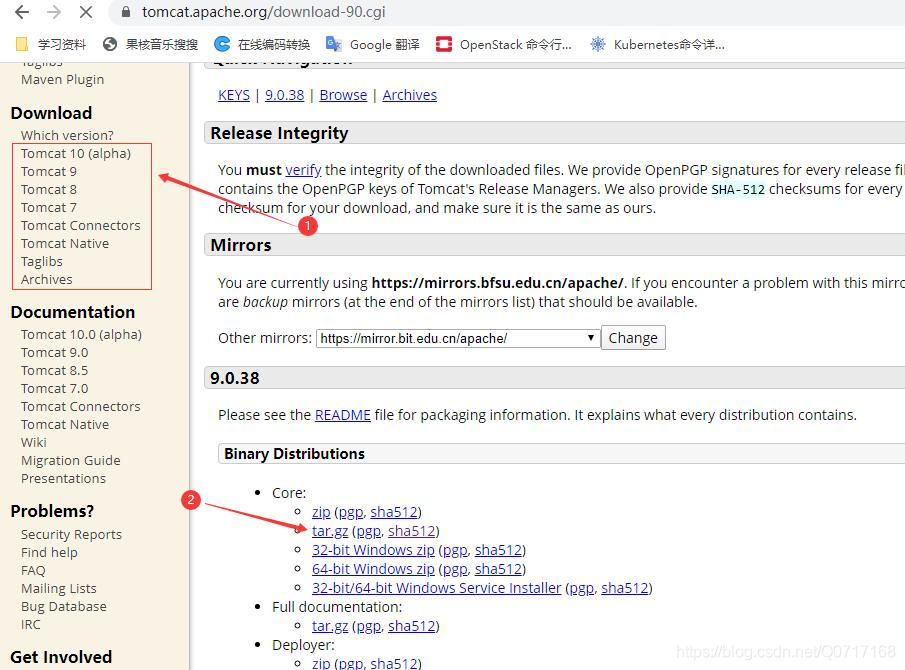Image resolution: width=905 pixels, height=670 pixels.
Task: Open the FAQ sidebar link
Action: tap(33, 571)
